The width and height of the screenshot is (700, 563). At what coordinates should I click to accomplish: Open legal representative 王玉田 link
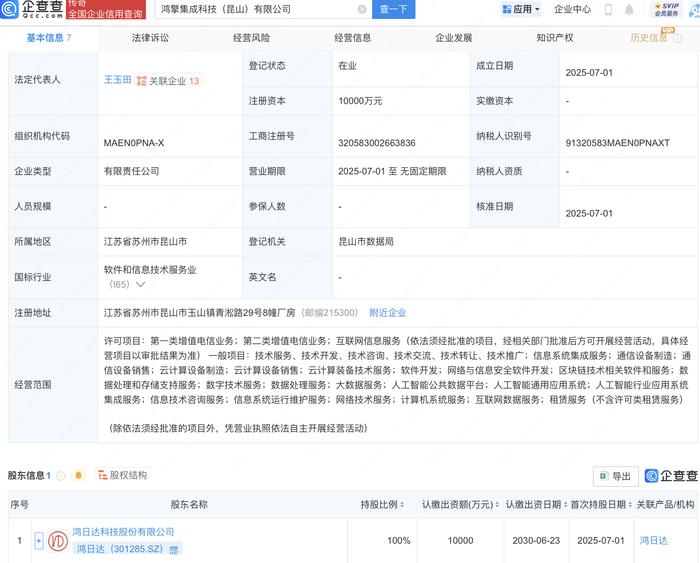coord(117,80)
